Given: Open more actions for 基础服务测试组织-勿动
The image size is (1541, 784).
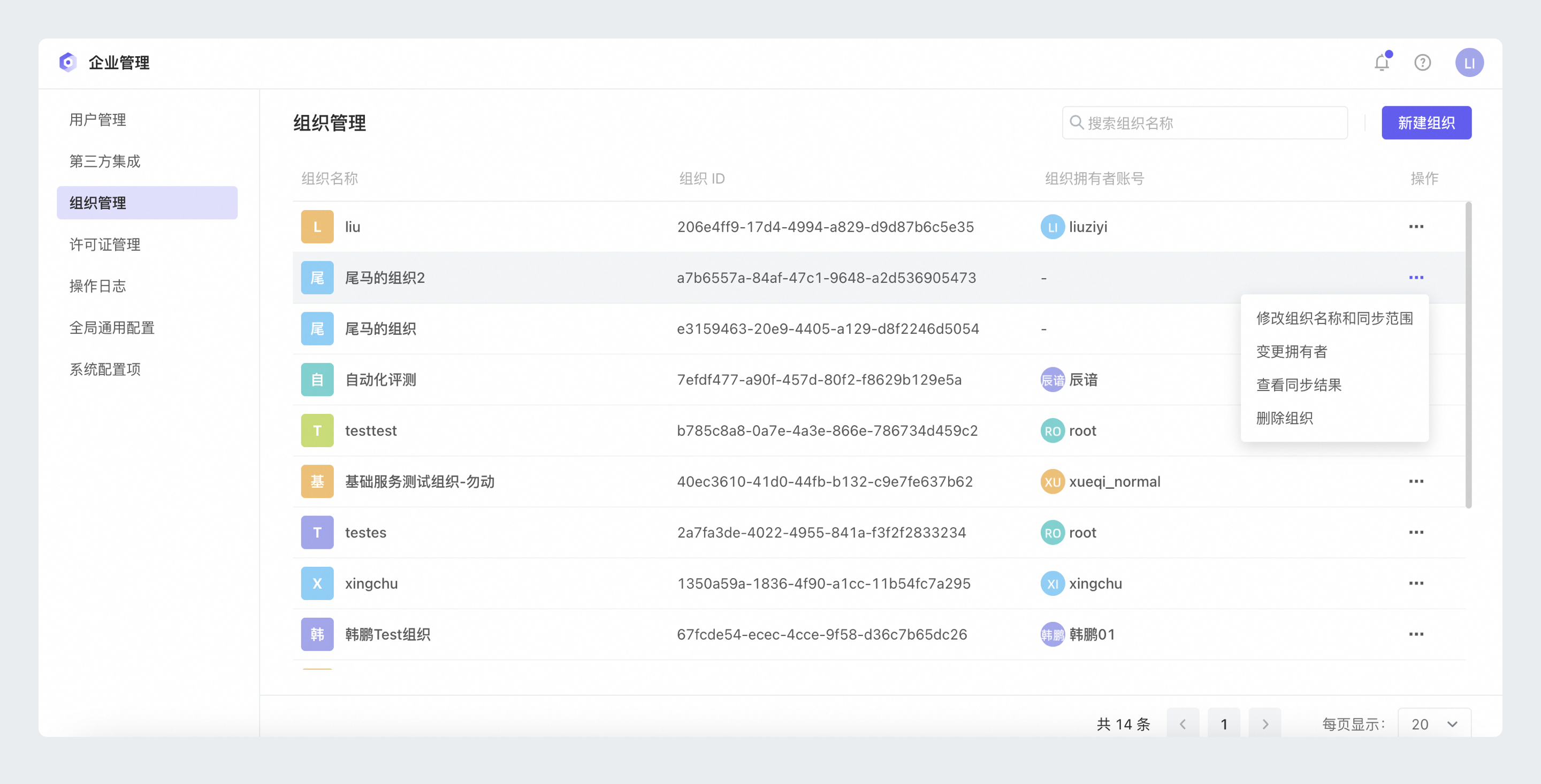Looking at the screenshot, I should [x=1416, y=481].
